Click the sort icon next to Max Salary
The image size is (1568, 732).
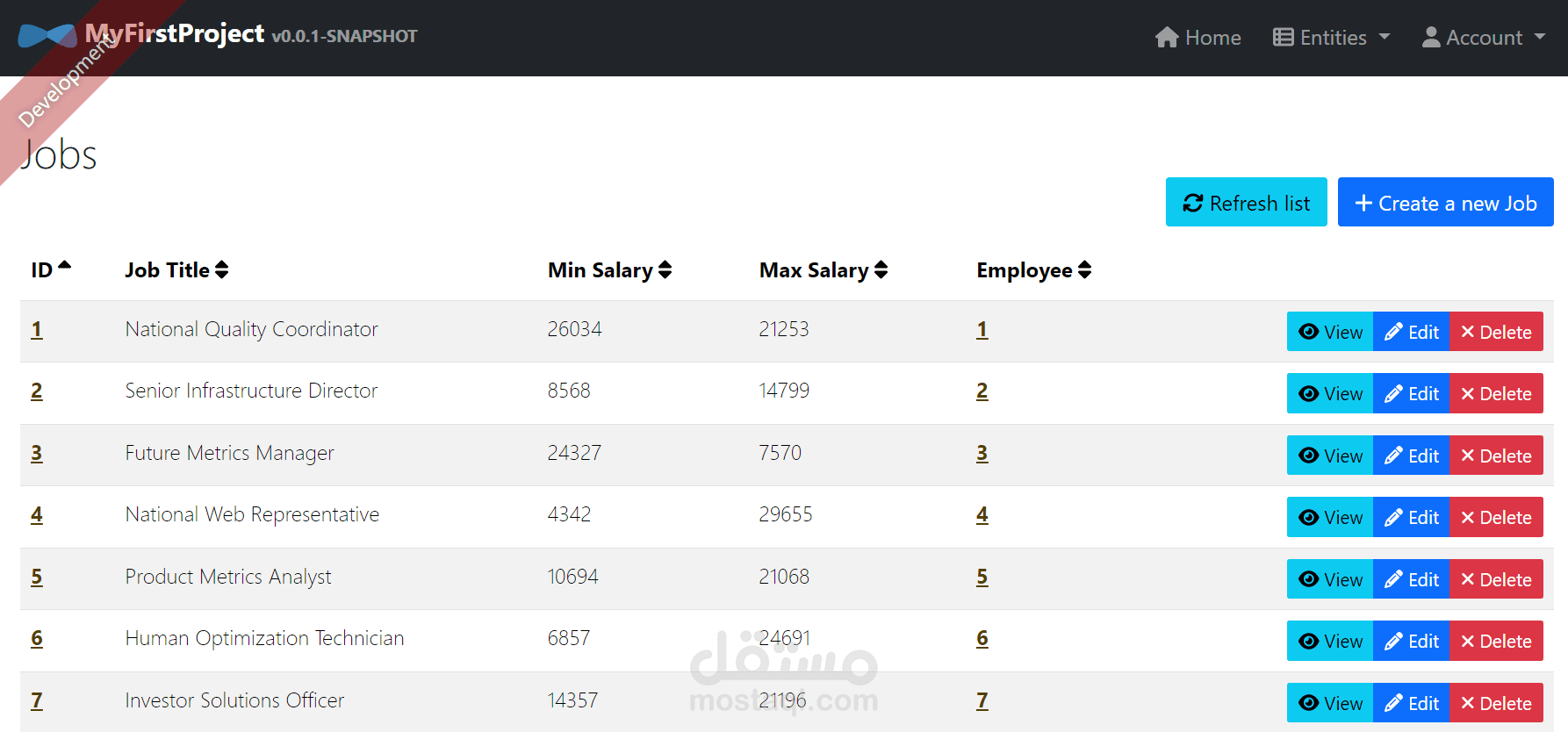pyautogui.click(x=881, y=269)
